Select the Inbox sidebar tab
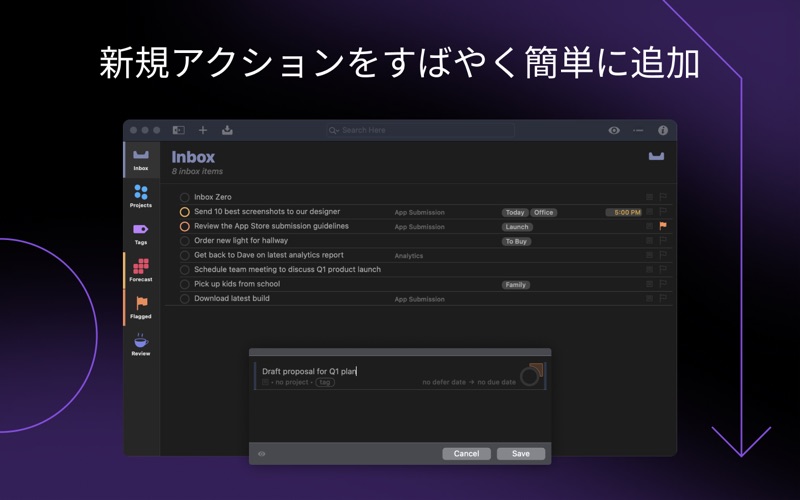This screenshot has width=800, height=500. [141, 160]
